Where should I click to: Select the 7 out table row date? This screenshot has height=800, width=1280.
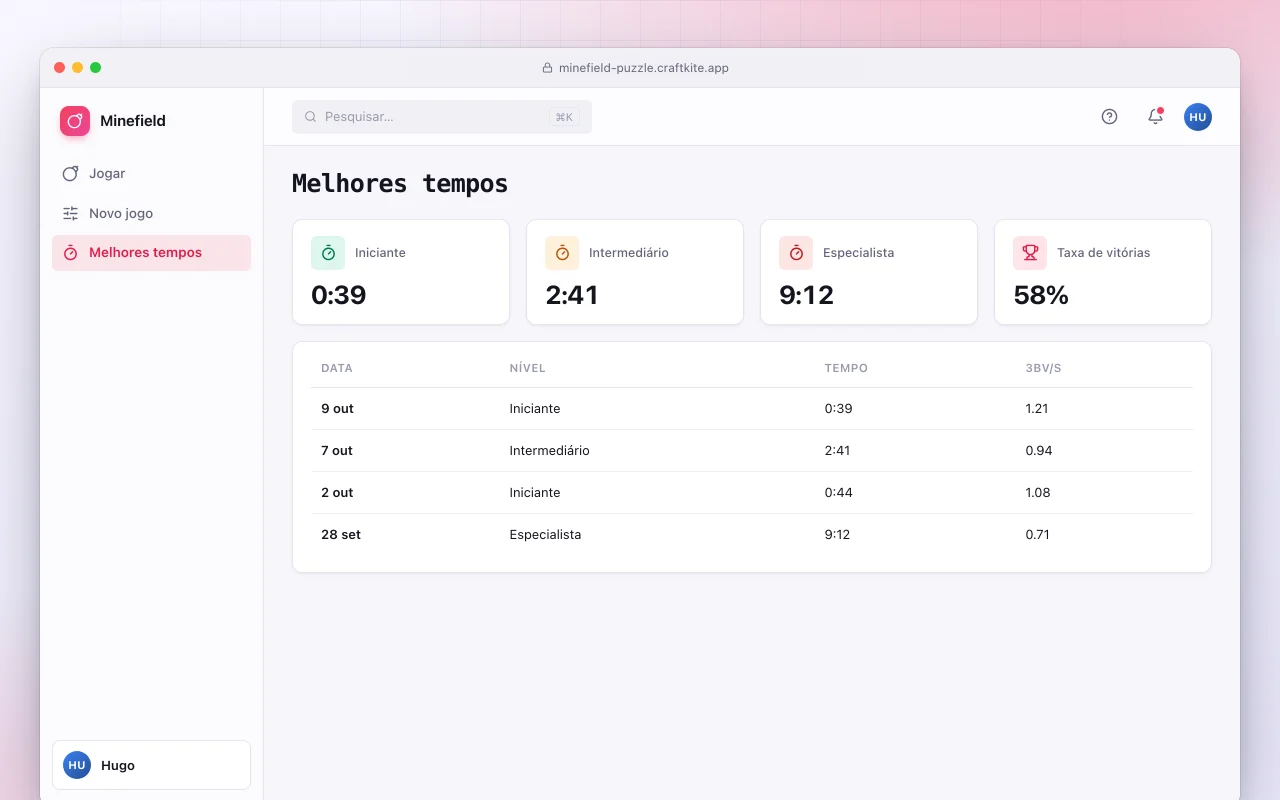337,451
